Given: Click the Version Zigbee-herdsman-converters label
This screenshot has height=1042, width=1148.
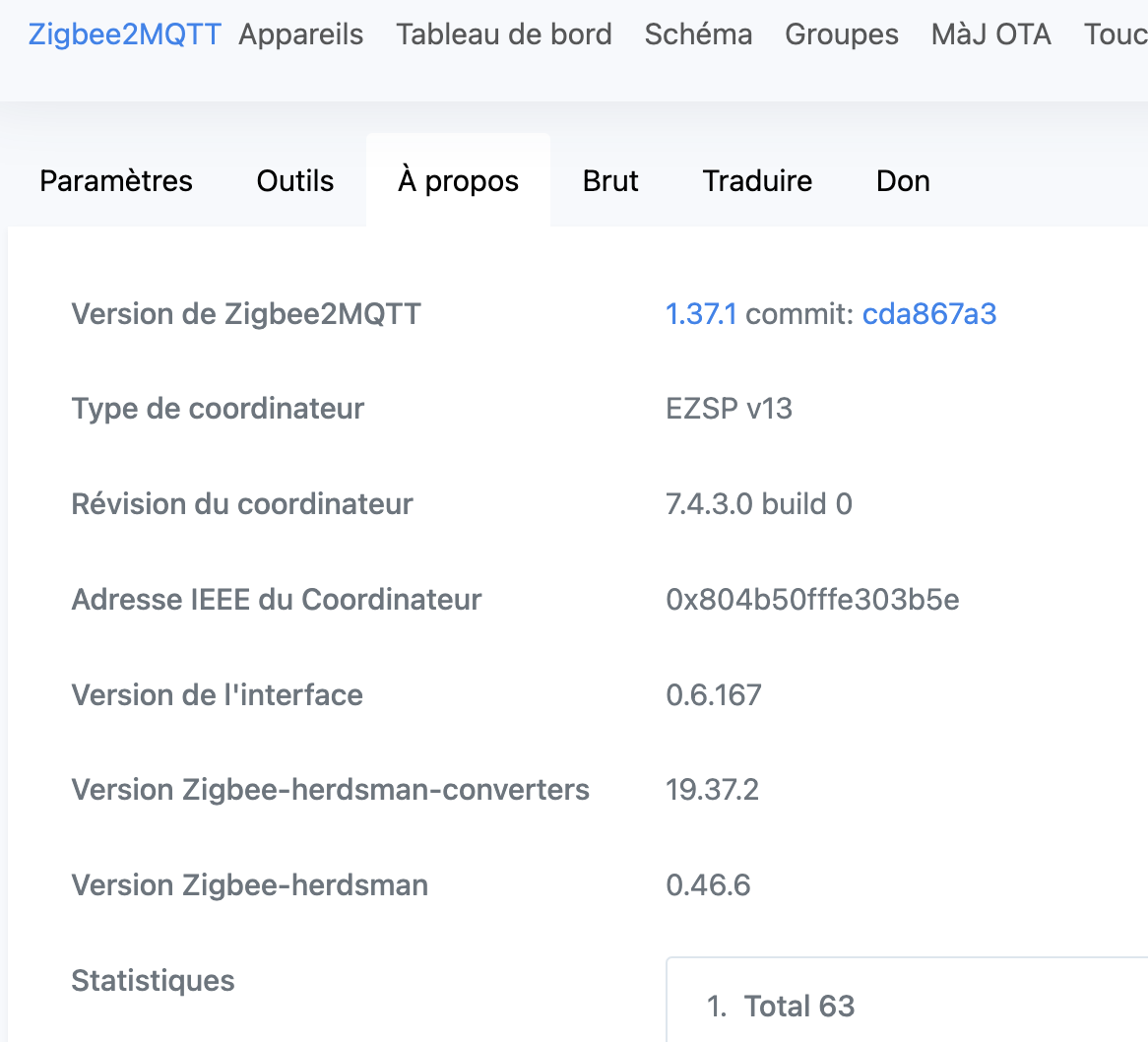Looking at the screenshot, I should point(330,790).
